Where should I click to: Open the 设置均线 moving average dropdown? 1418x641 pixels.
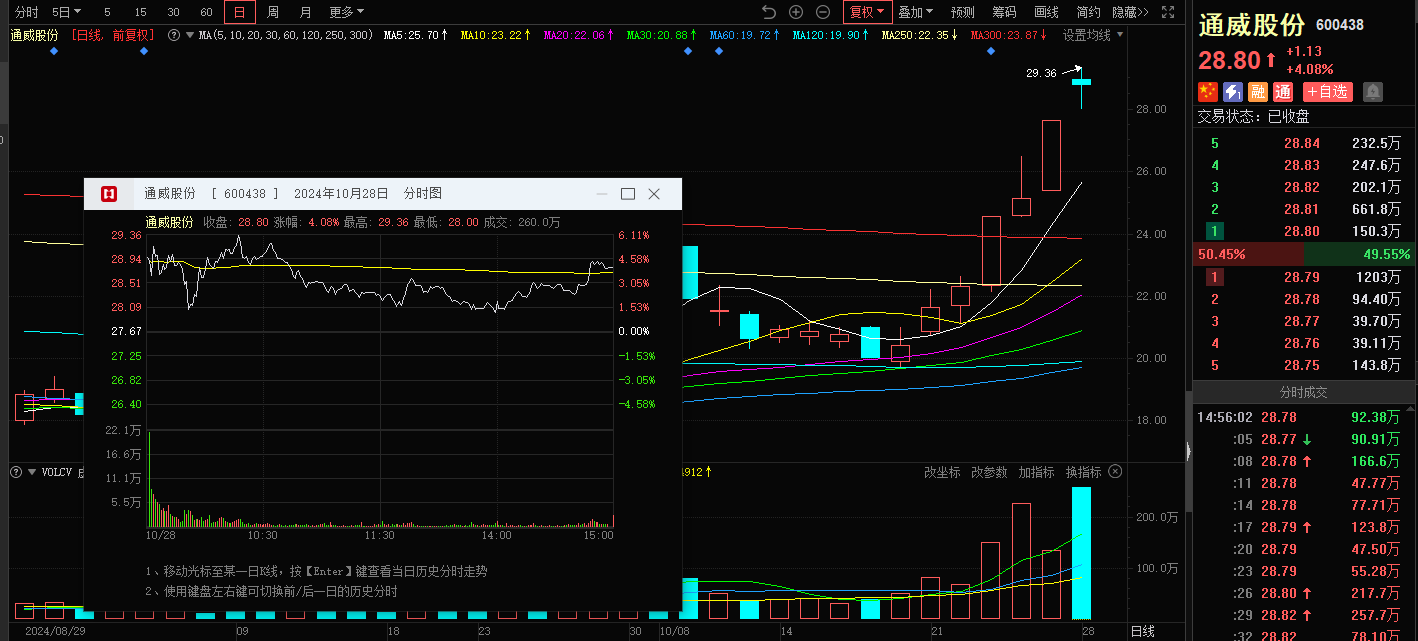pyautogui.click(x=1092, y=35)
